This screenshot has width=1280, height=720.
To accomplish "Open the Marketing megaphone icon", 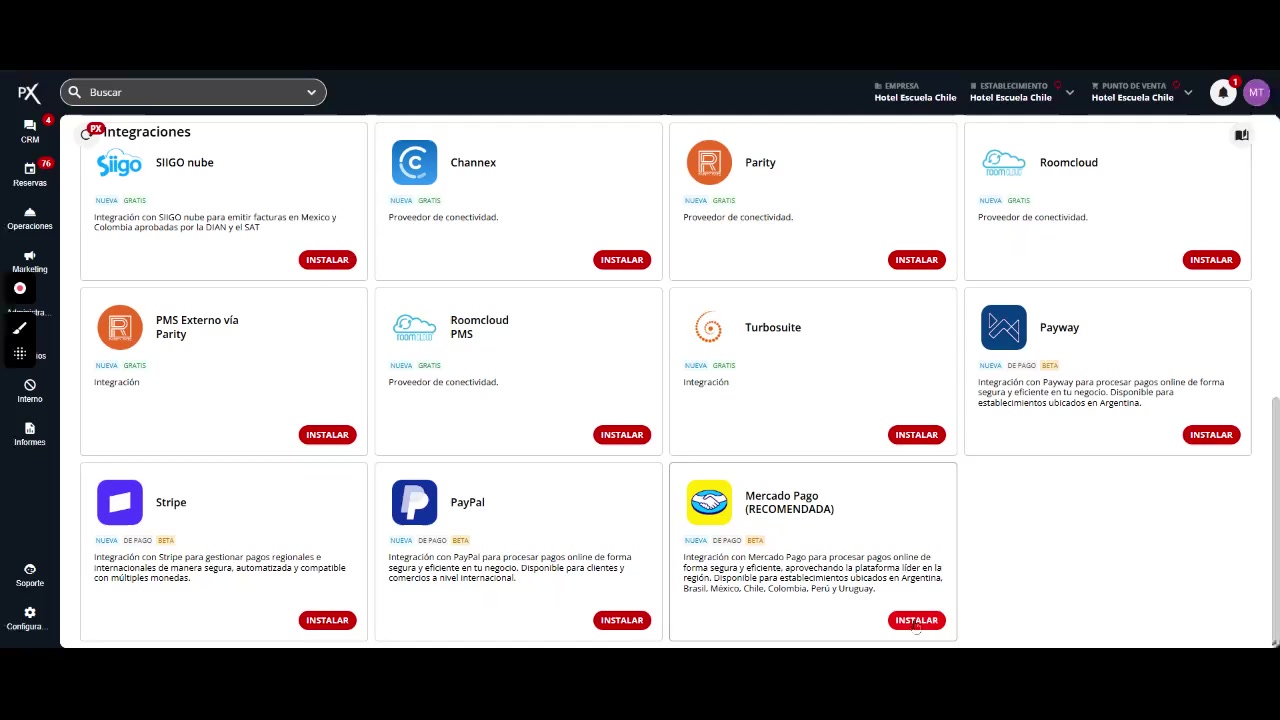I will (x=30, y=256).
